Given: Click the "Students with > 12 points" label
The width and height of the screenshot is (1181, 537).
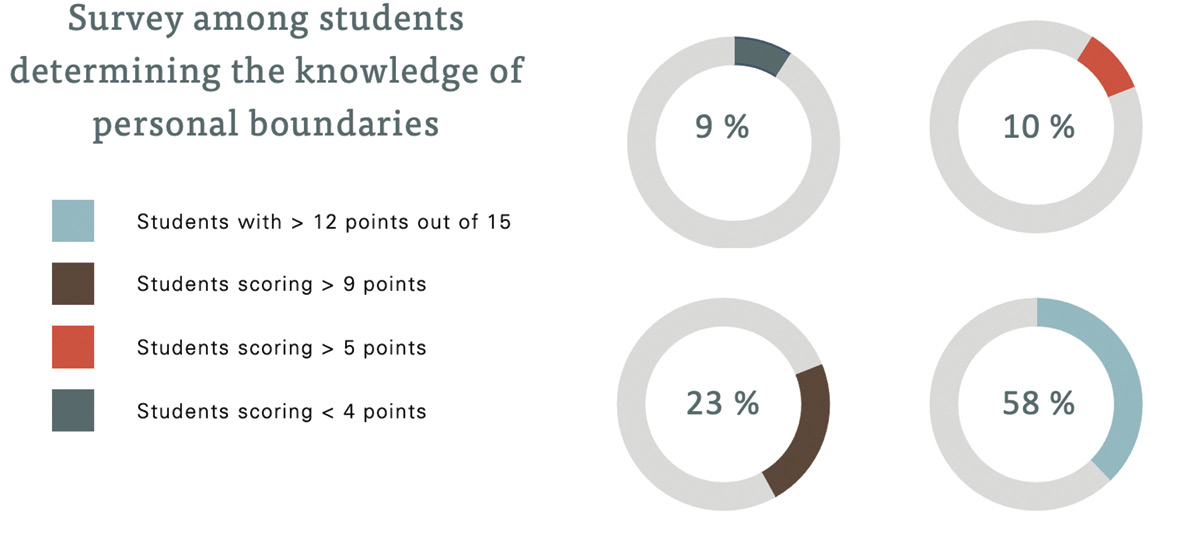Looking at the screenshot, I should pyautogui.click(x=323, y=222).
